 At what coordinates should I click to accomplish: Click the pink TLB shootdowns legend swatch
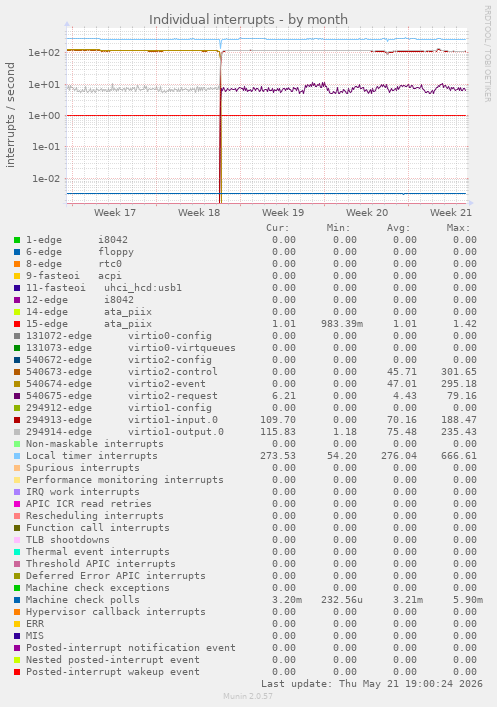pos(17,540)
